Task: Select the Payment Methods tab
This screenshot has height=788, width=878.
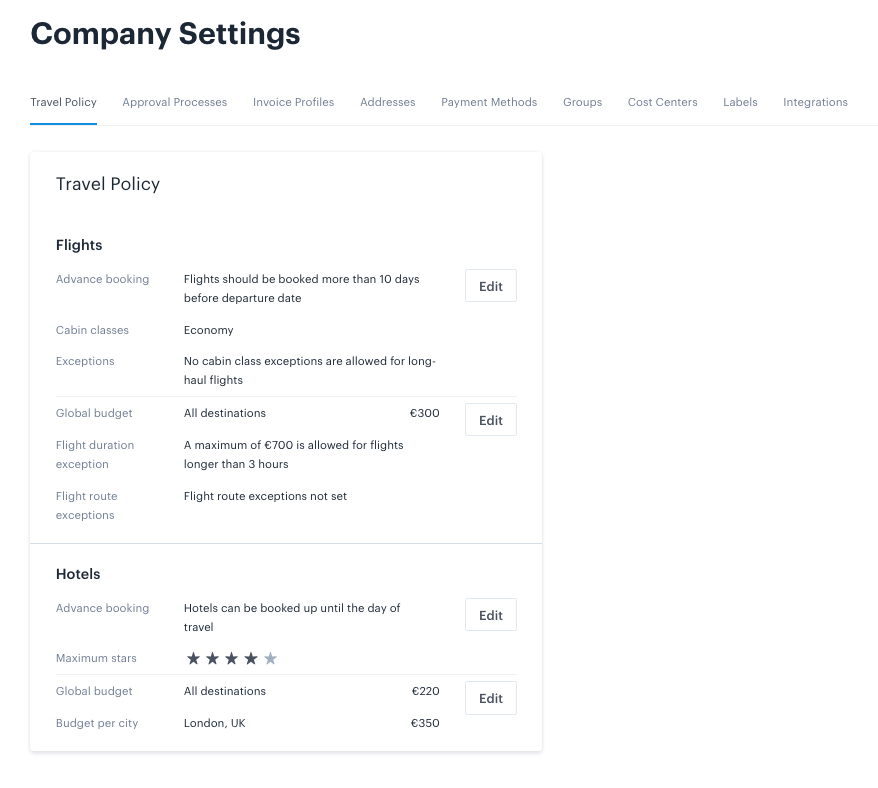Action: pos(489,102)
